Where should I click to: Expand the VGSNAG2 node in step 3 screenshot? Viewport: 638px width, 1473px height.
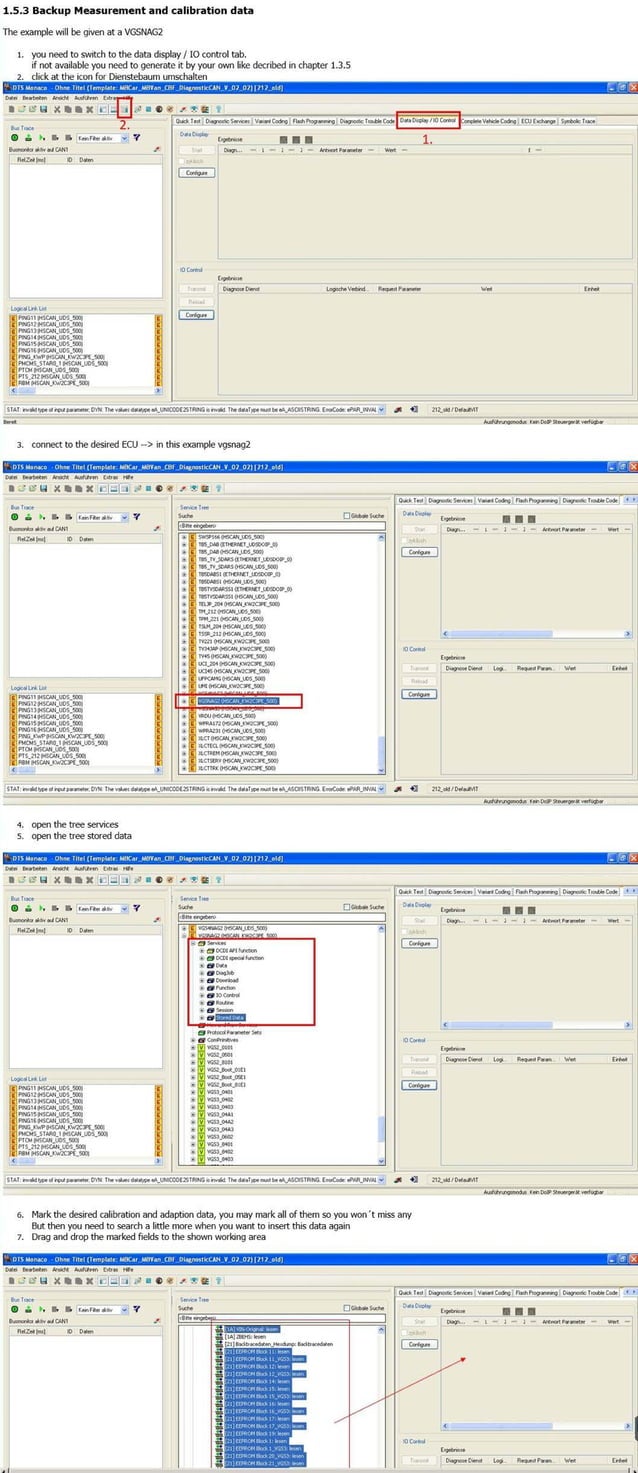[x=184, y=701]
